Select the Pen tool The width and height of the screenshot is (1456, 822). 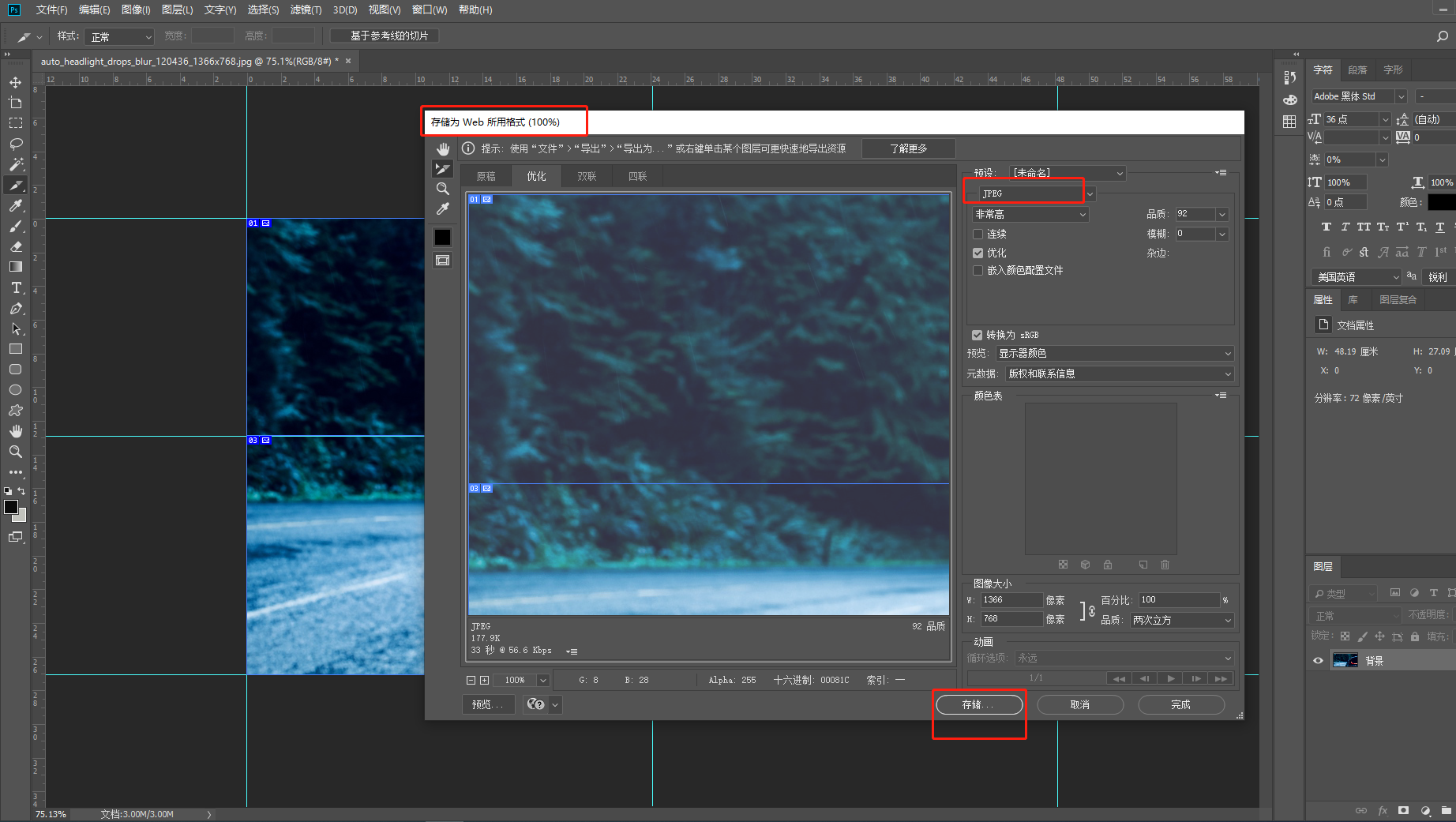click(x=15, y=308)
